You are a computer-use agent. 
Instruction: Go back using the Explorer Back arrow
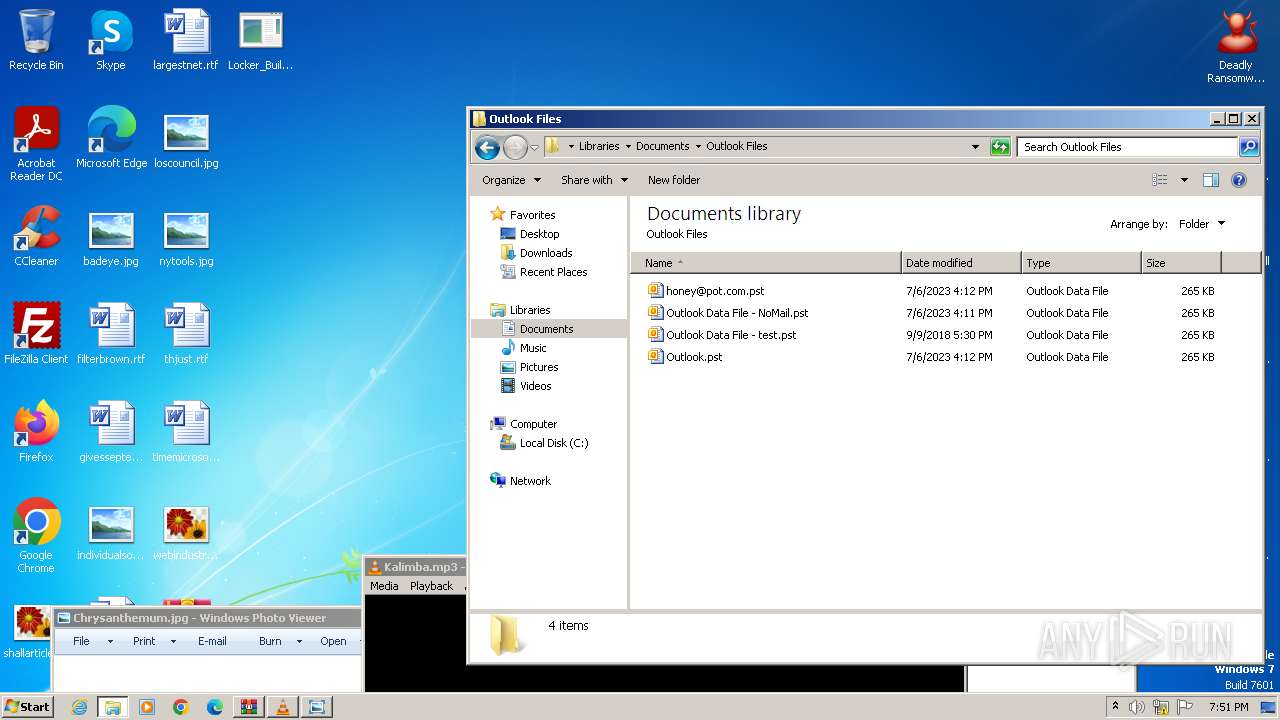(487, 148)
